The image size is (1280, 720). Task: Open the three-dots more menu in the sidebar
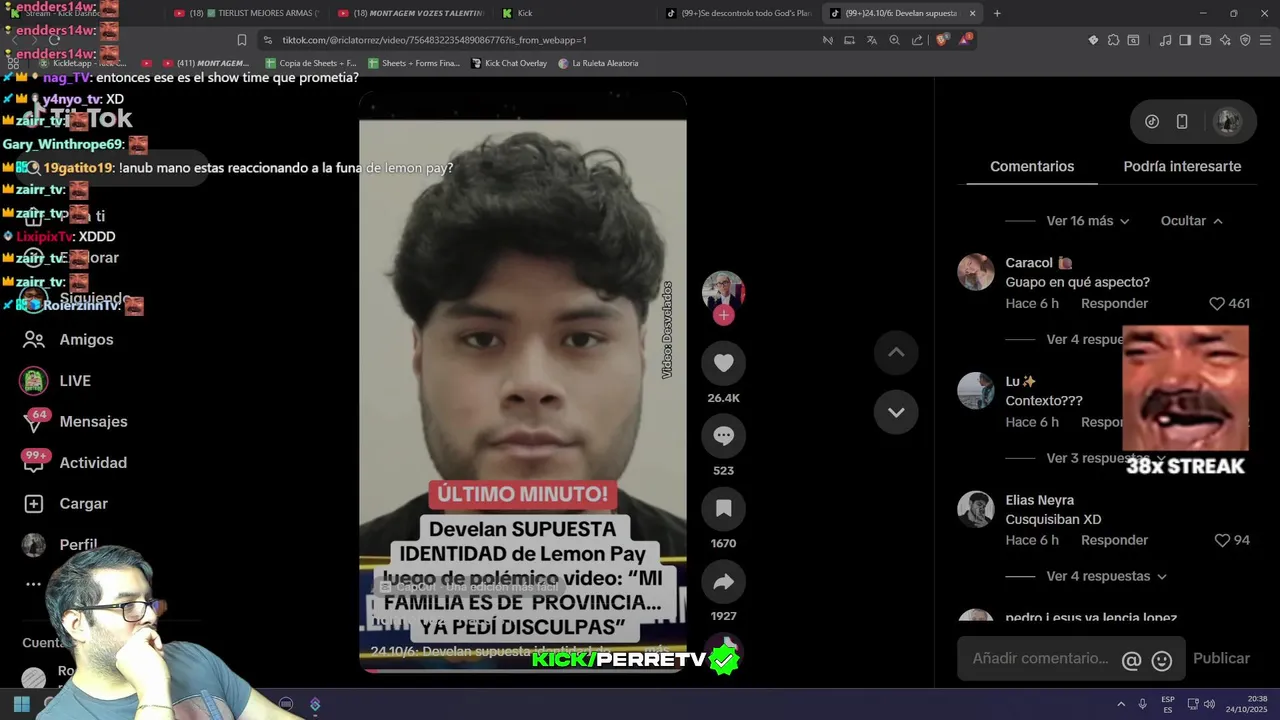pyautogui.click(x=33, y=584)
